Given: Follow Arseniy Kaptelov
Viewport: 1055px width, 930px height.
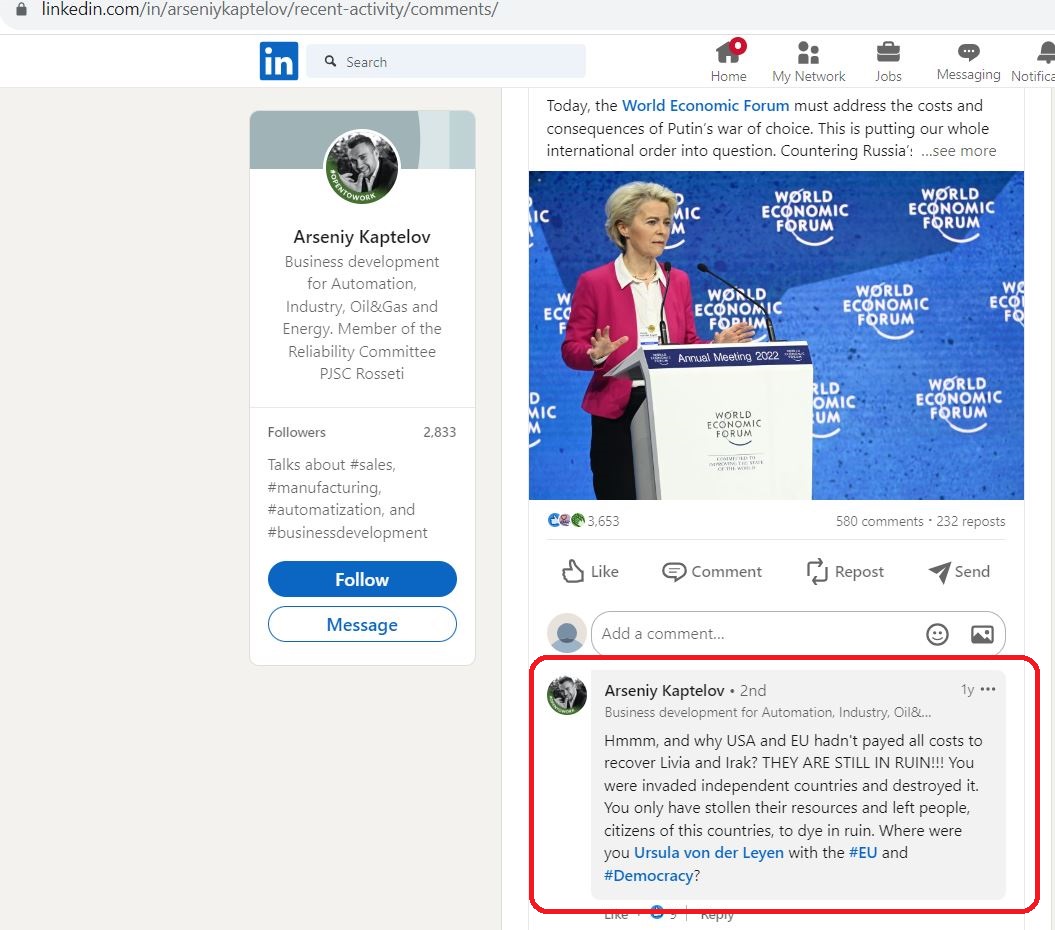Looking at the screenshot, I should point(362,579).
